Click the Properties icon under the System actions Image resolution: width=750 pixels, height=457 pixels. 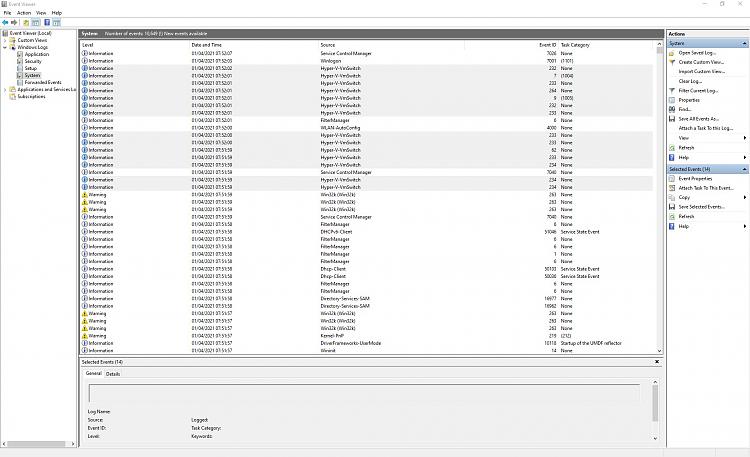click(672, 100)
